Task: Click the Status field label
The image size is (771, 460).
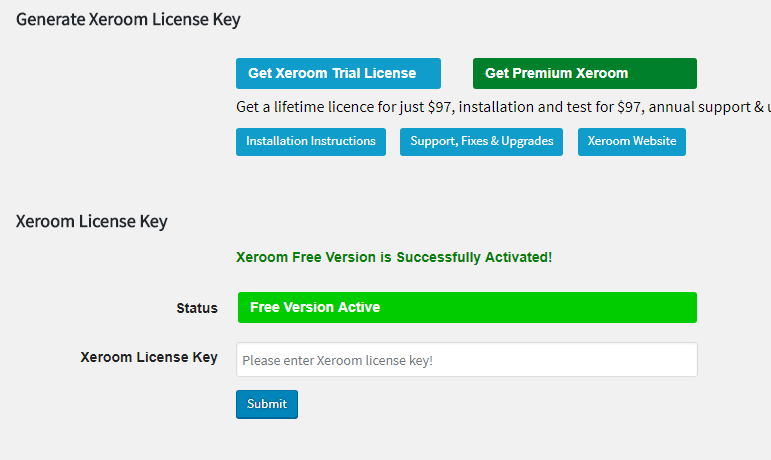Action: tap(197, 308)
